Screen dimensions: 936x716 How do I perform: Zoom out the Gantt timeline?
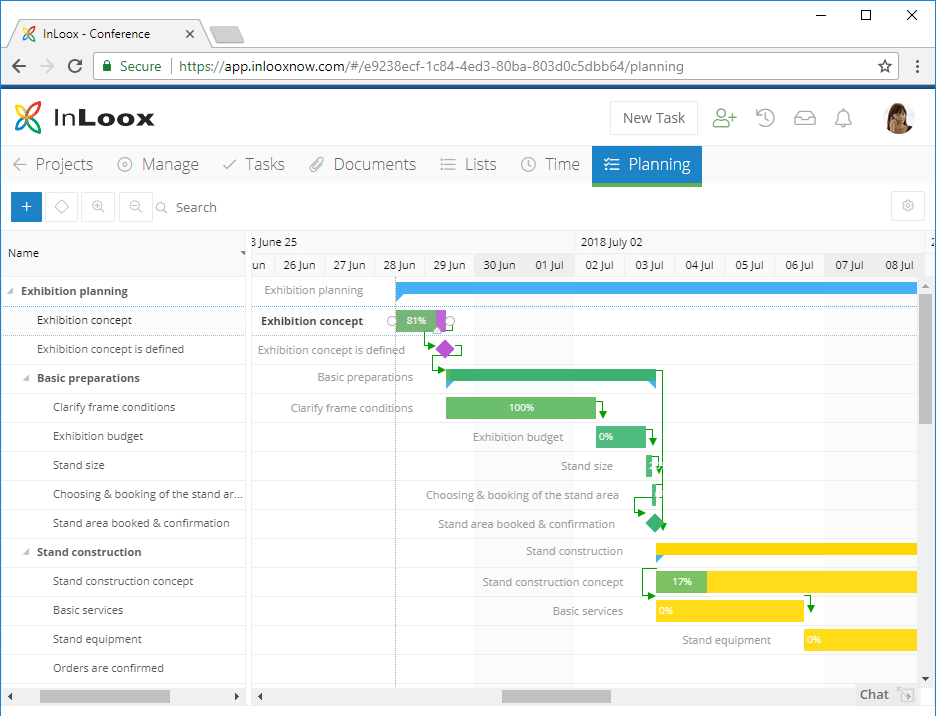[x=136, y=207]
